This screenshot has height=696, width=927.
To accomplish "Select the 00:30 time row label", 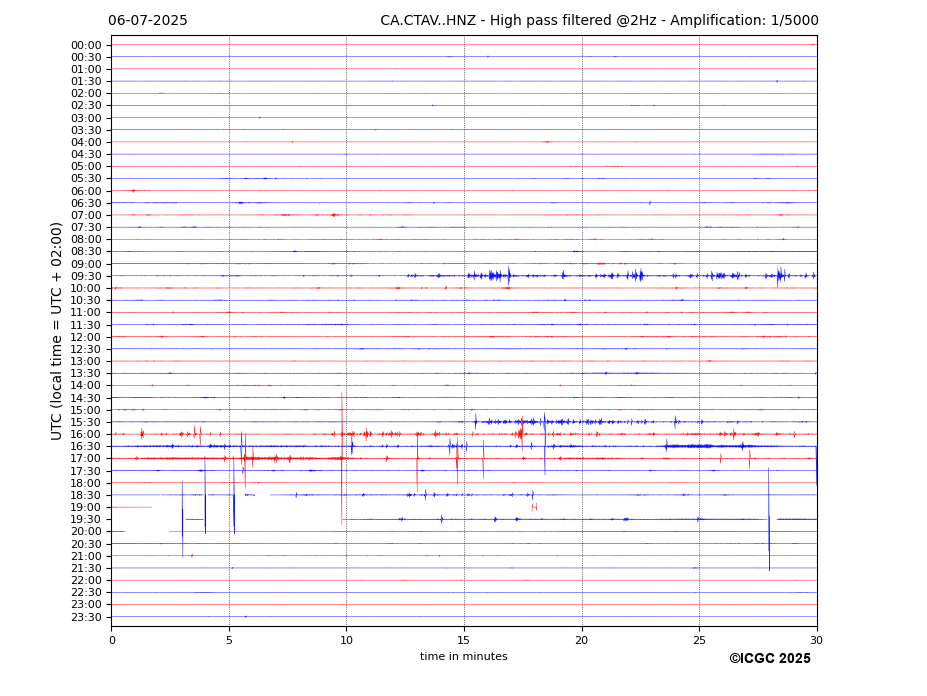I will pyautogui.click(x=86, y=57).
